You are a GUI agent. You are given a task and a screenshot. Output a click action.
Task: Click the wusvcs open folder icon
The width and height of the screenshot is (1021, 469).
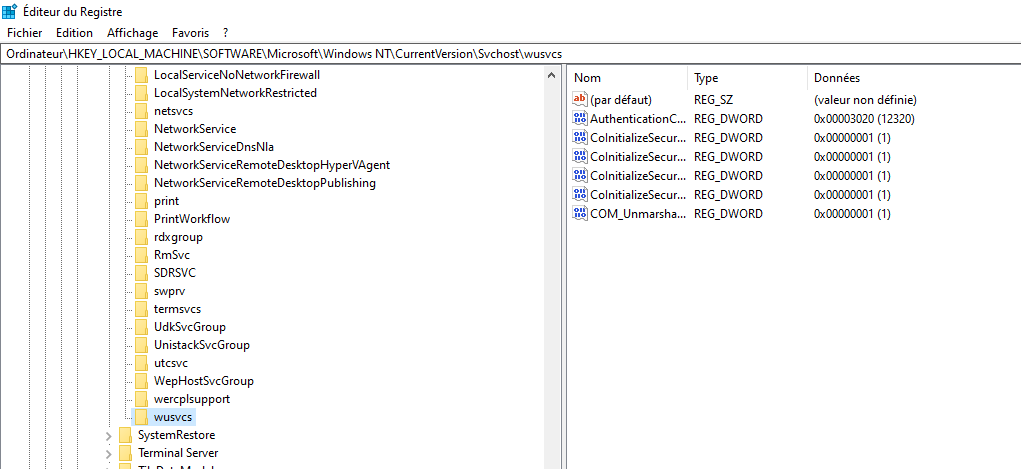click(141, 417)
